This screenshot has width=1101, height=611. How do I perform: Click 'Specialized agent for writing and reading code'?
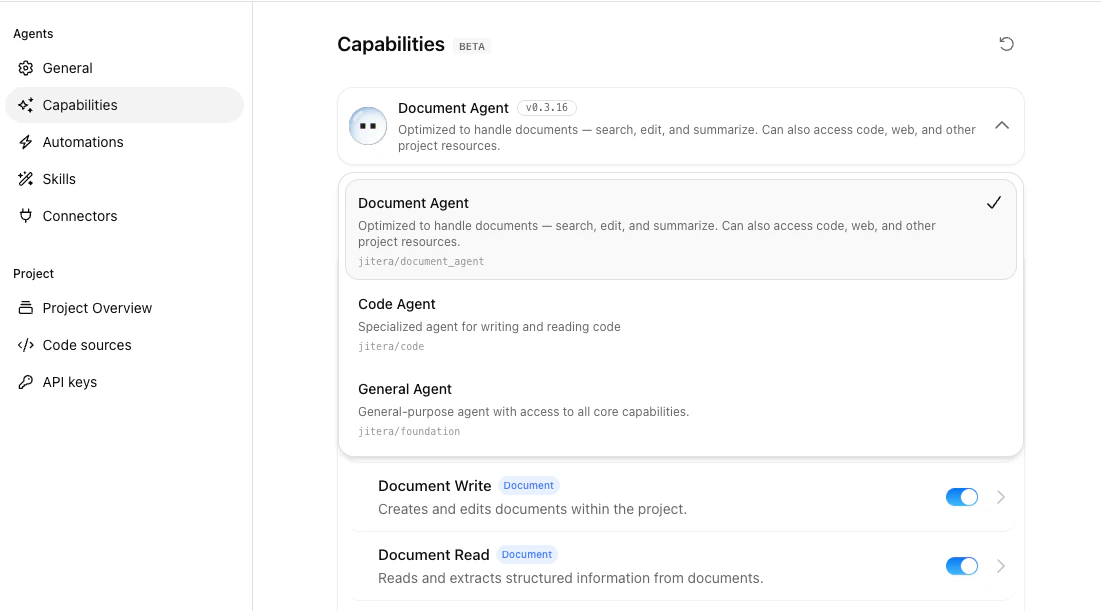pyautogui.click(x=489, y=327)
